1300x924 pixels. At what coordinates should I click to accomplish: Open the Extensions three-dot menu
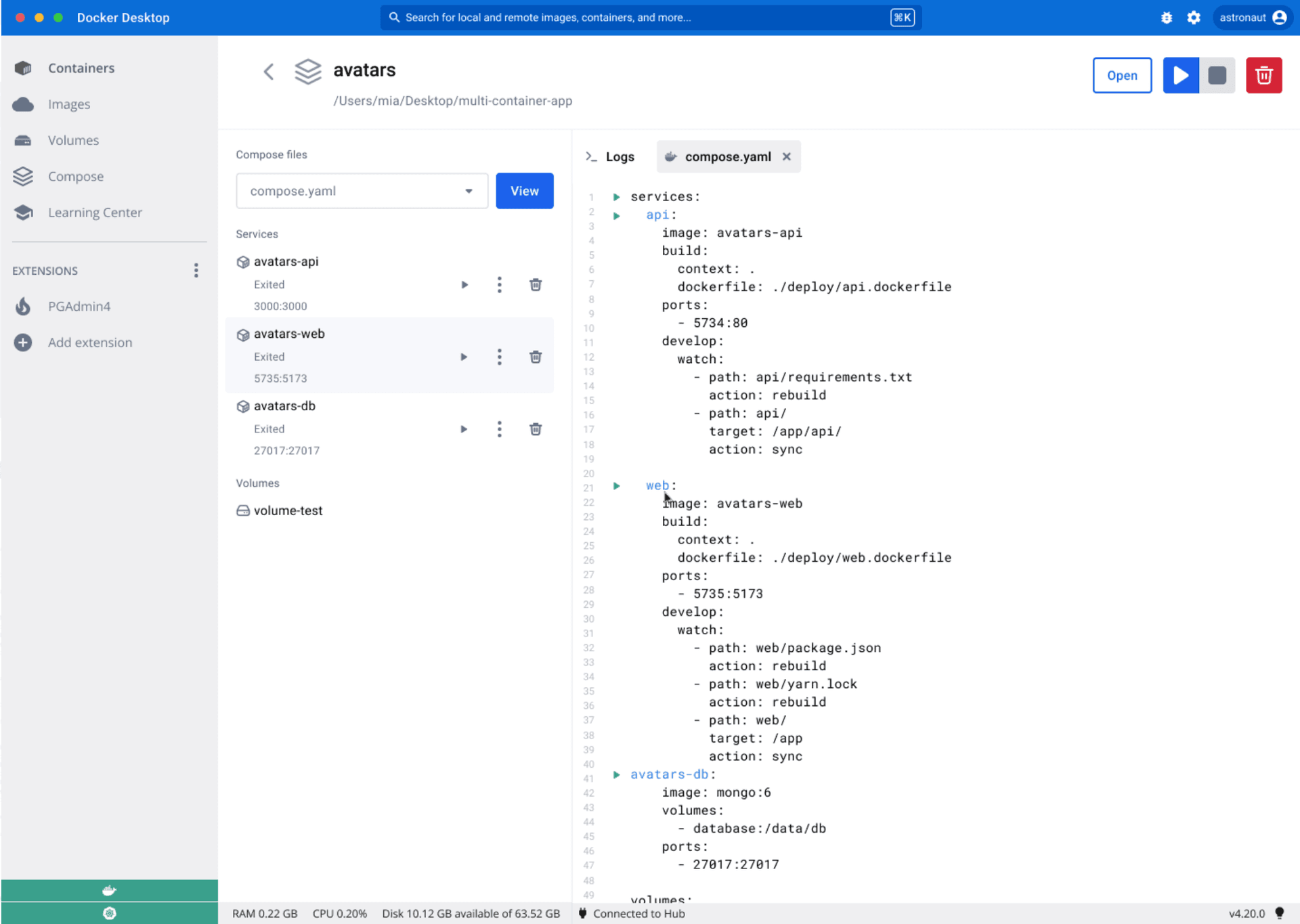point(196,271)
